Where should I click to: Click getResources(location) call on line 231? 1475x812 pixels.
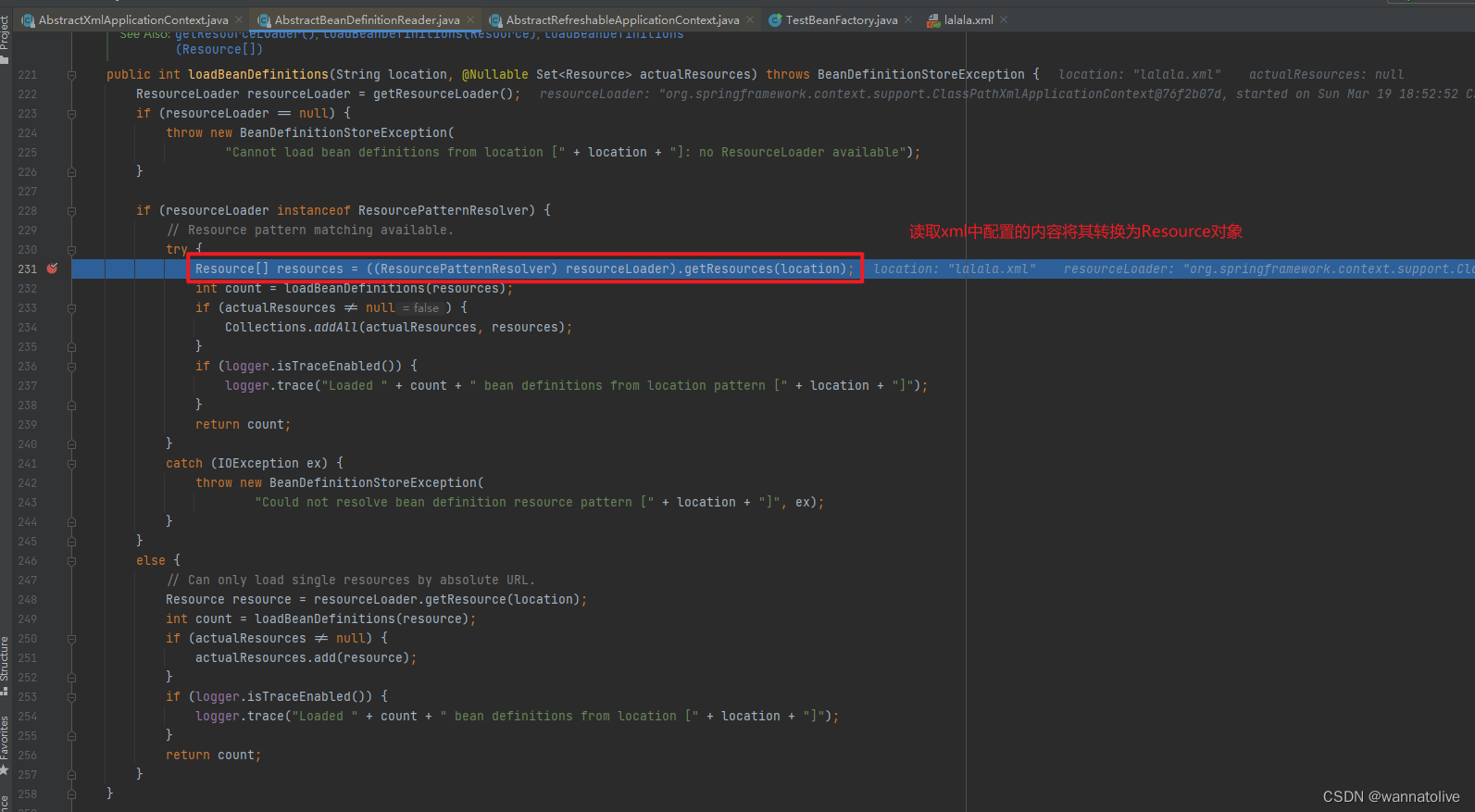coord(765,269)
